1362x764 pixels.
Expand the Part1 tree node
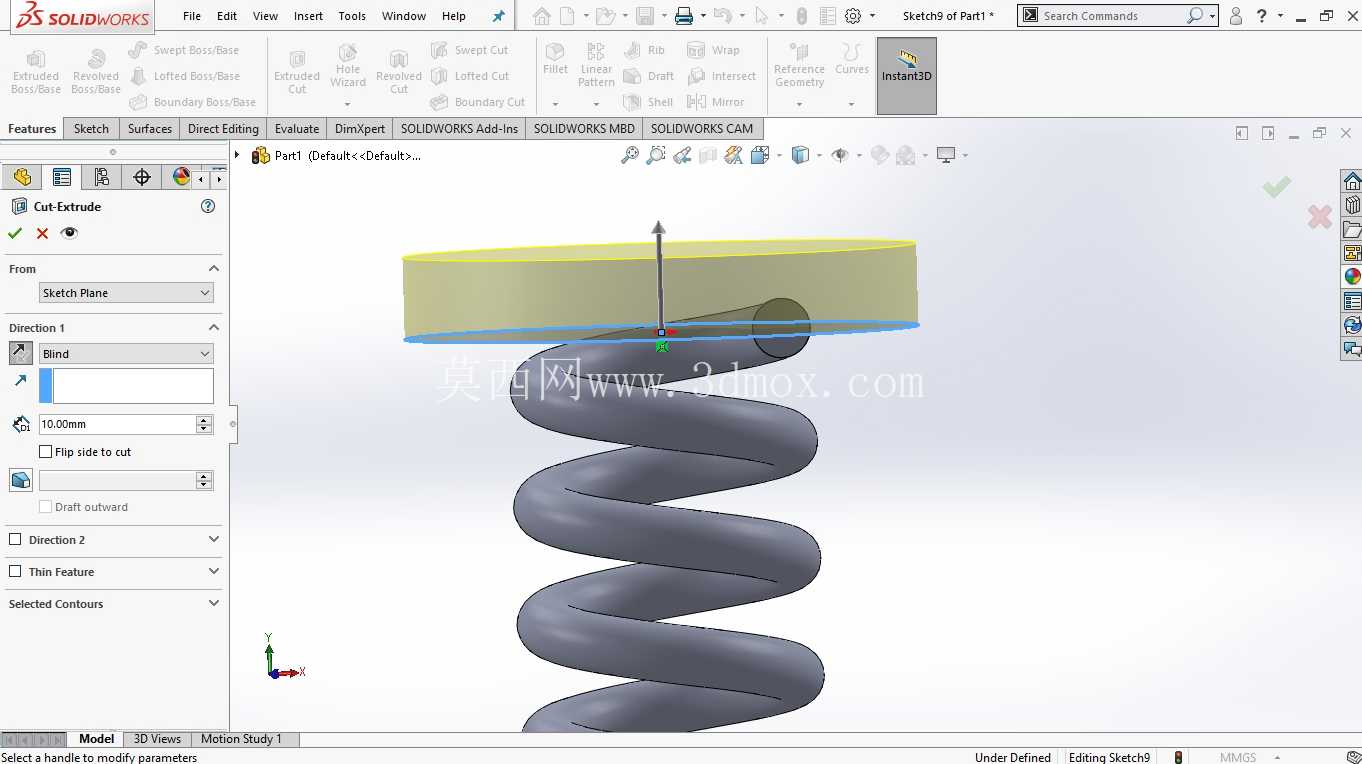tap(237, 155)
